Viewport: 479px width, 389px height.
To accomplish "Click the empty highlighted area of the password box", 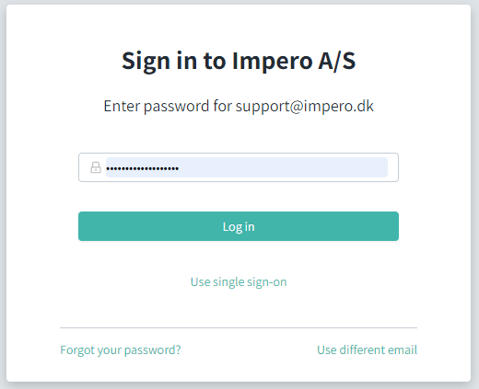I will point(283,167).
